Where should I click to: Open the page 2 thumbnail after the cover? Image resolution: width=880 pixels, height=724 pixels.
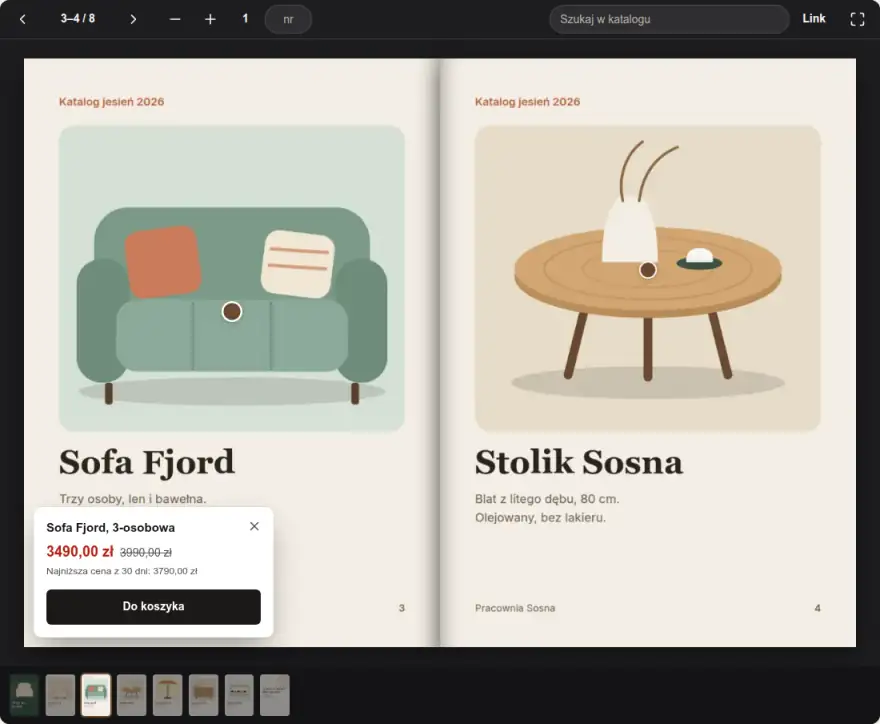tap(60, 695)
